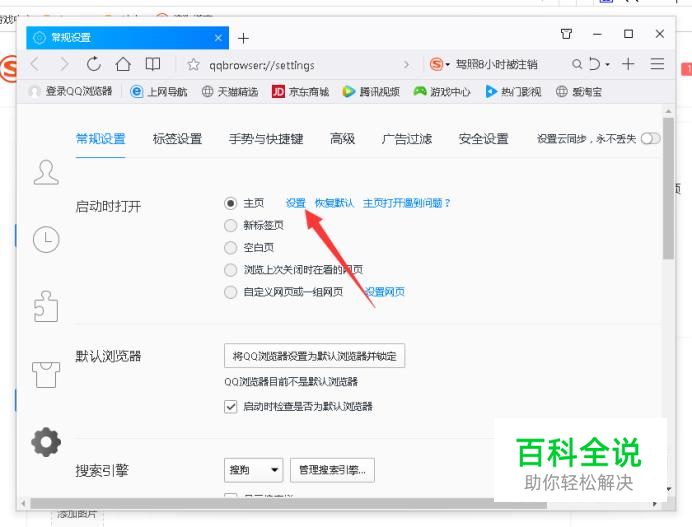Click 将QQ浏览器设置为默认浏览器并锁定 button
Viewport: 692px width, 527px height.
pos(314,356)
